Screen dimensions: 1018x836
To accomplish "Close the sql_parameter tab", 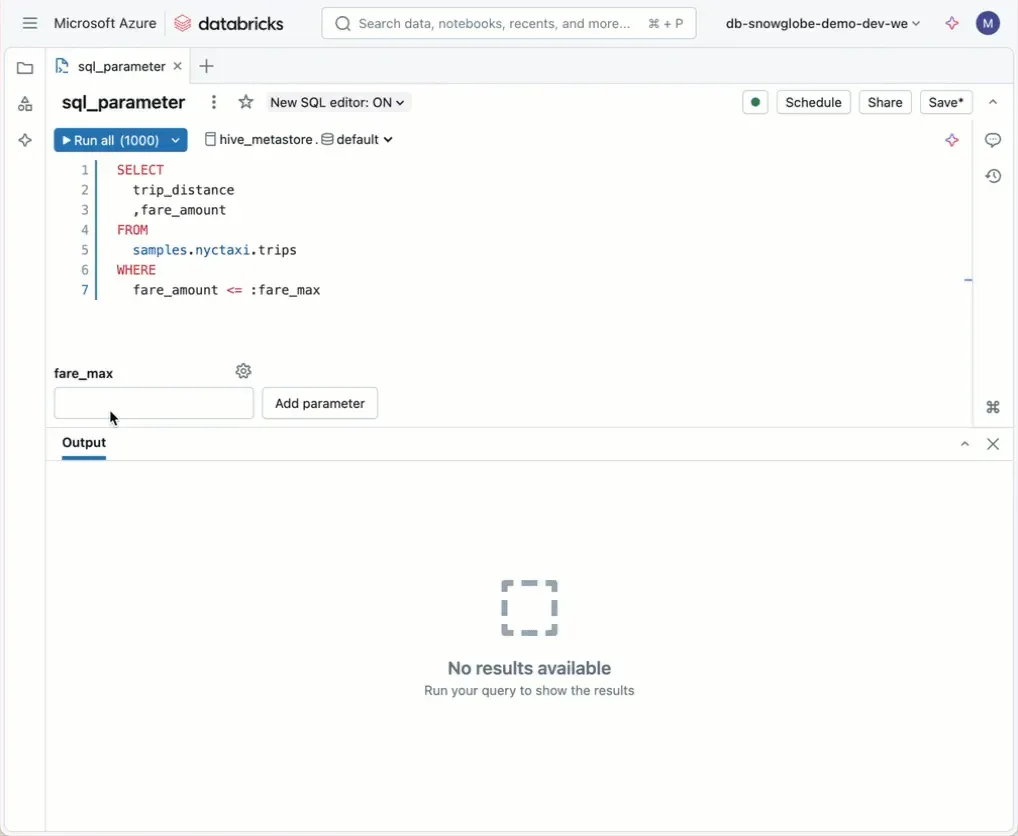I will pos(177,66).
